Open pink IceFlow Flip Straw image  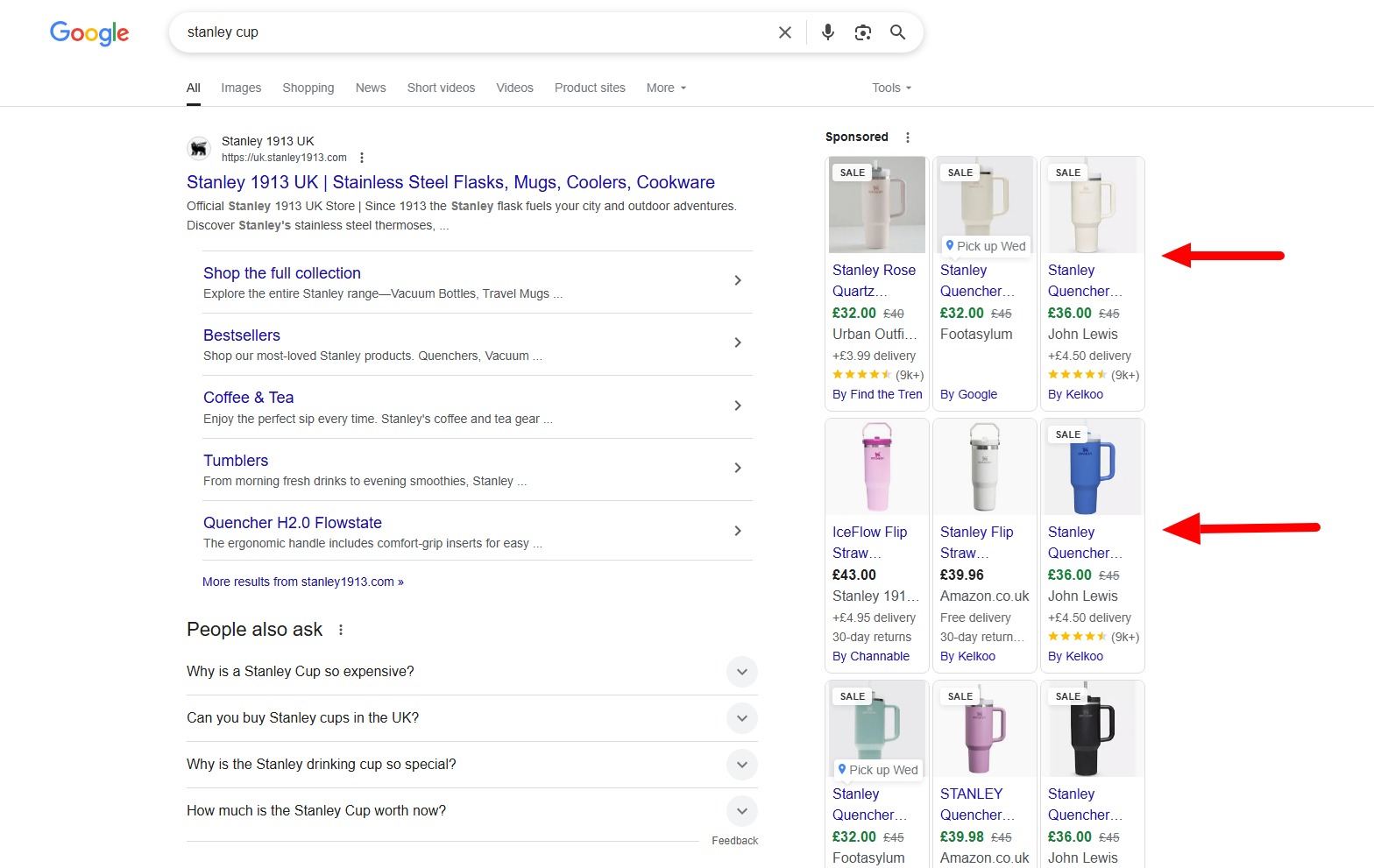click(x=877, y=467)
